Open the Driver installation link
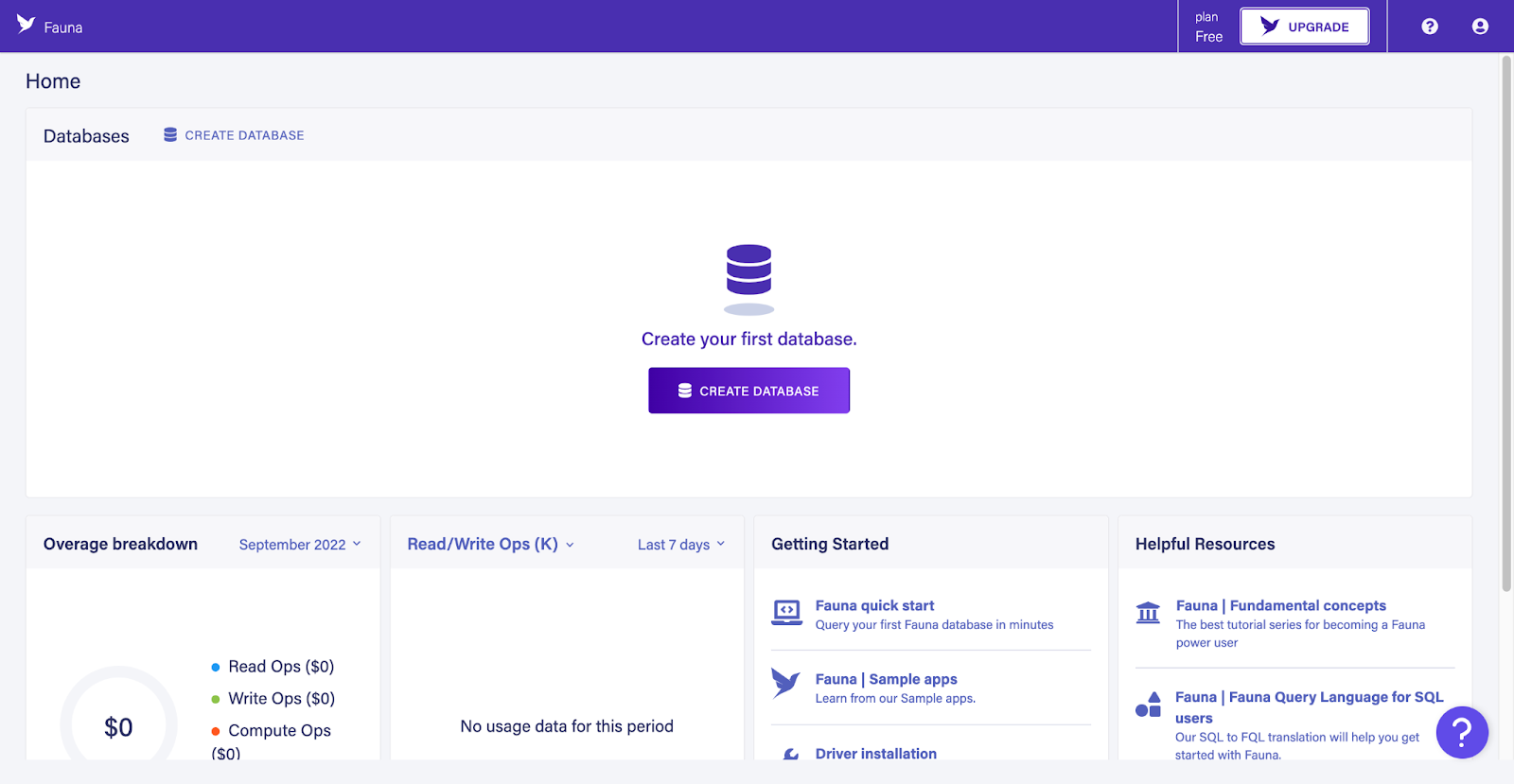This screenshot has width=1514, height=784. (x=876, y=753)
